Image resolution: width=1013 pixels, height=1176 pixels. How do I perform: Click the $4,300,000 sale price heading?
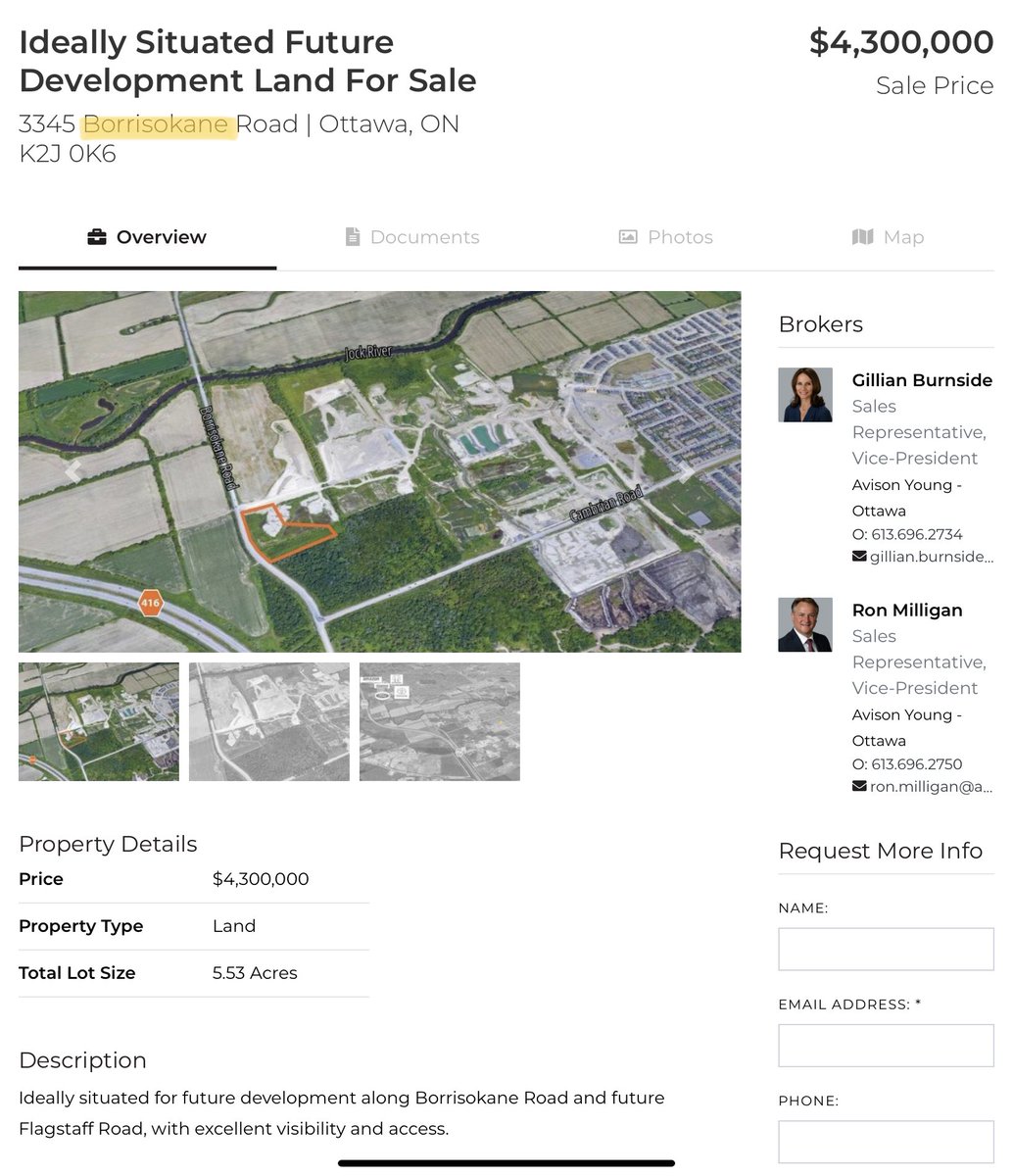point(901,43)
